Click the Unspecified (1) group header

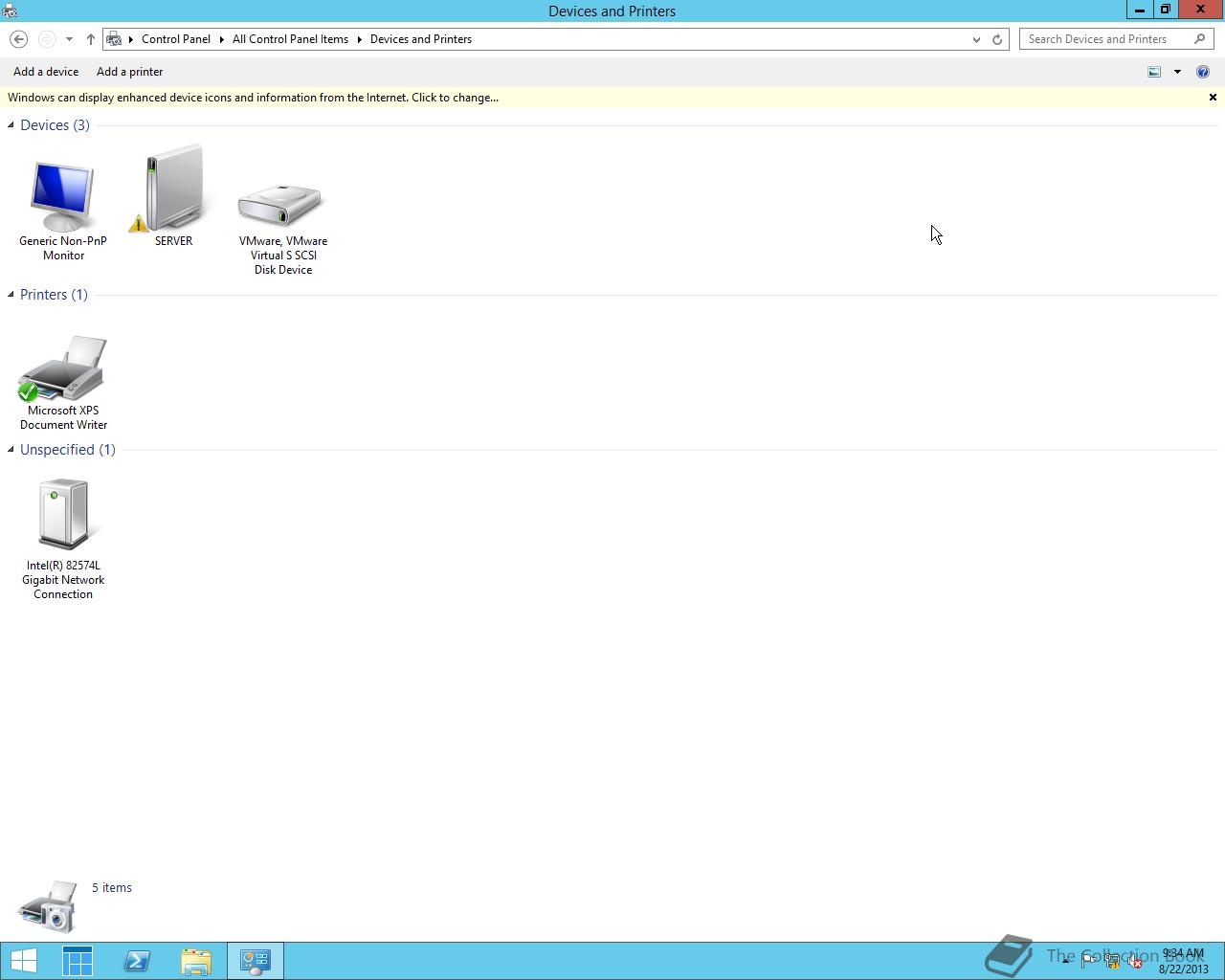[x=68, y=450]
